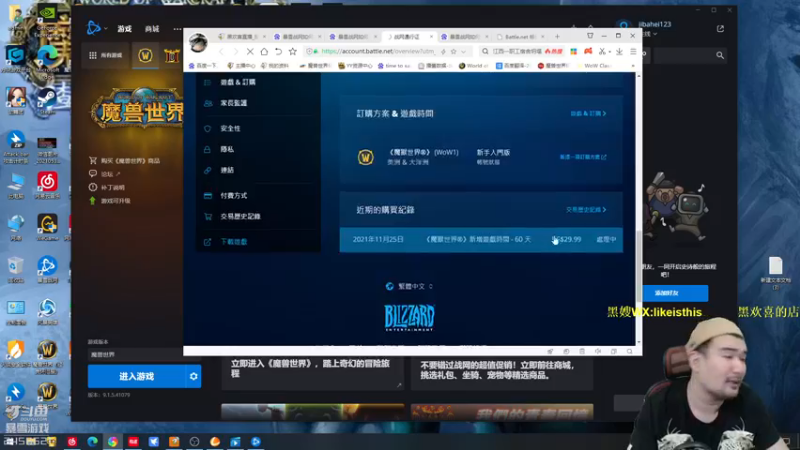Open game settings gear next to play
This screenshot has height=450, width=800.
(193, 377)
